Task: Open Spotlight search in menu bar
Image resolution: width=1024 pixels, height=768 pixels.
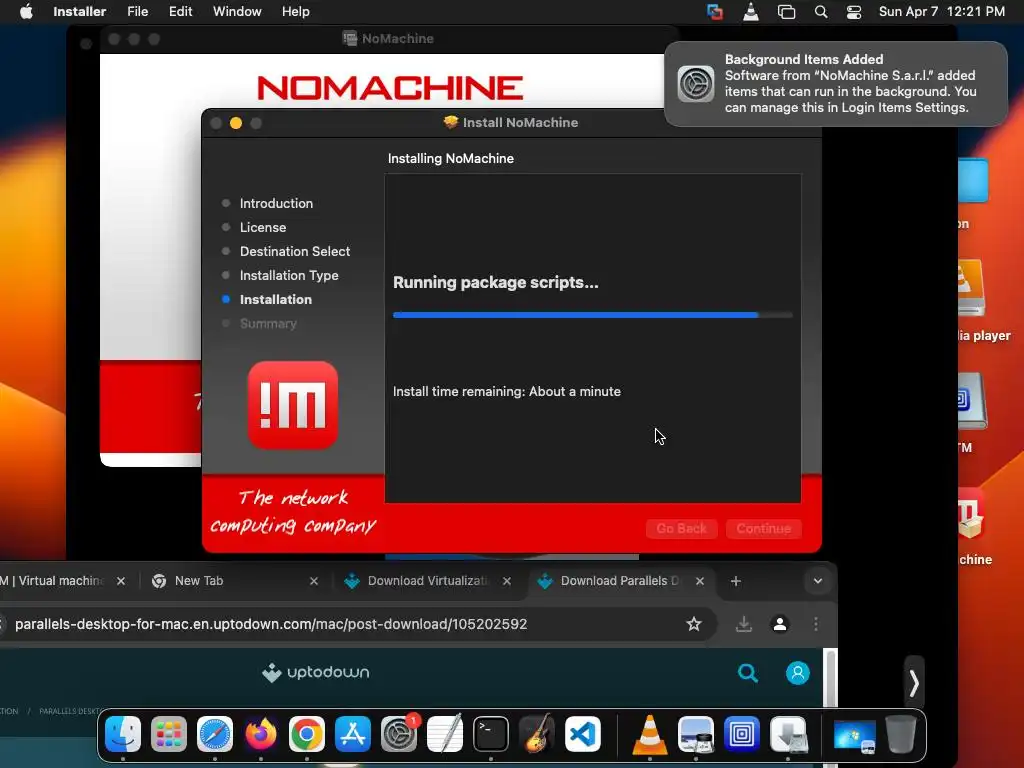Action: click(821, 12)
